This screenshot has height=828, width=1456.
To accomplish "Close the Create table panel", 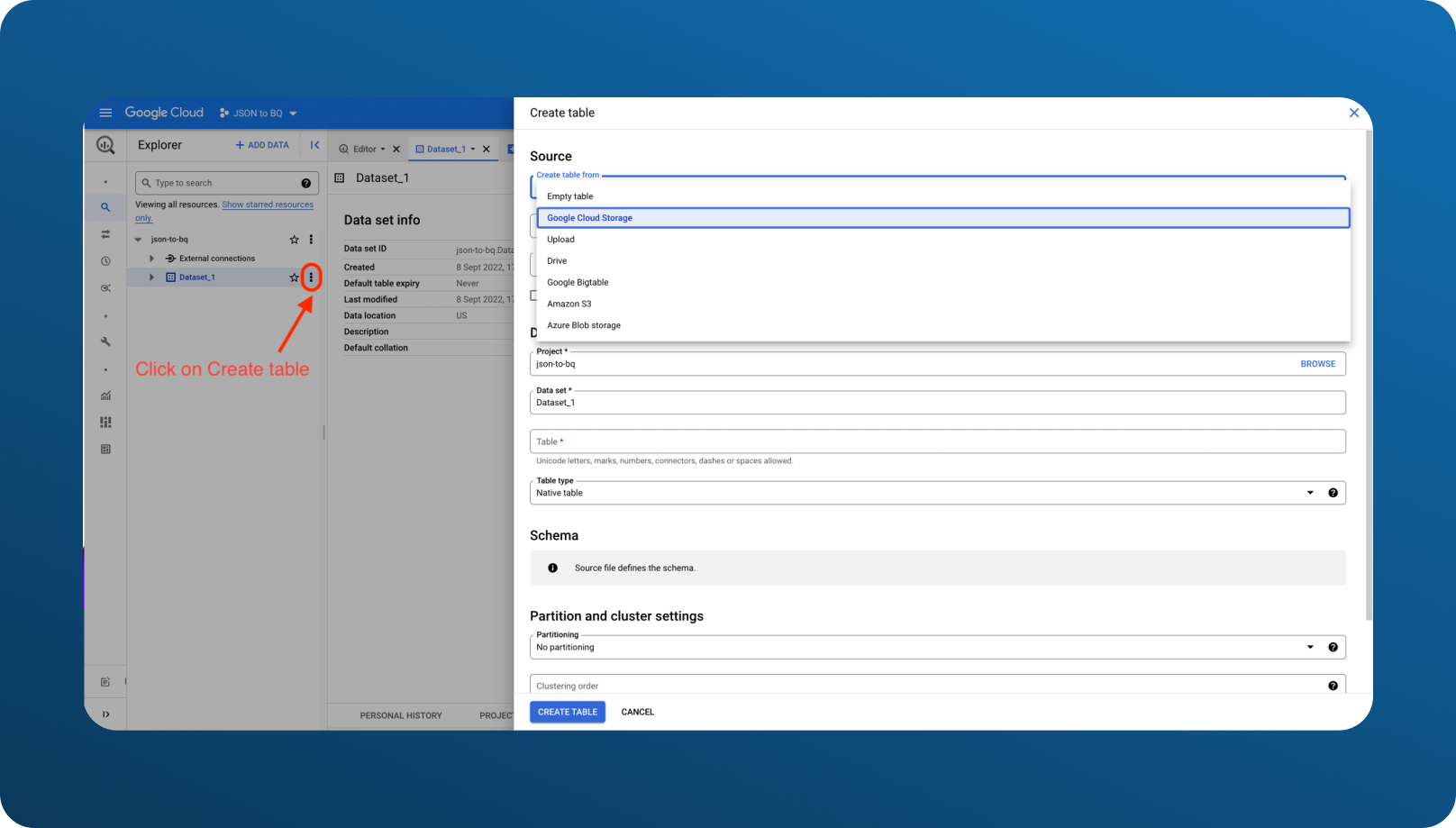I will tap(1353, 113).
